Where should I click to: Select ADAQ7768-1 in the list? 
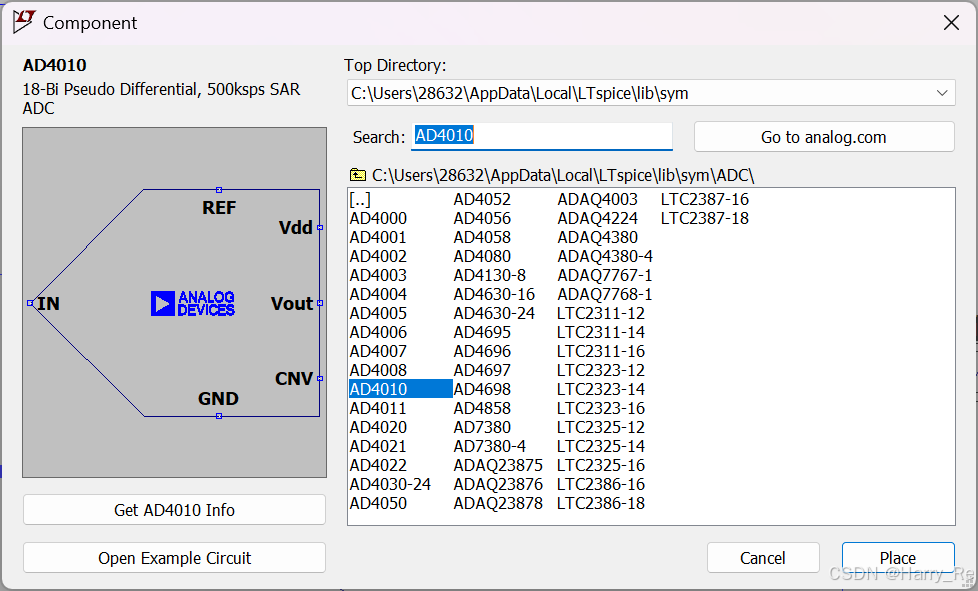604,294
